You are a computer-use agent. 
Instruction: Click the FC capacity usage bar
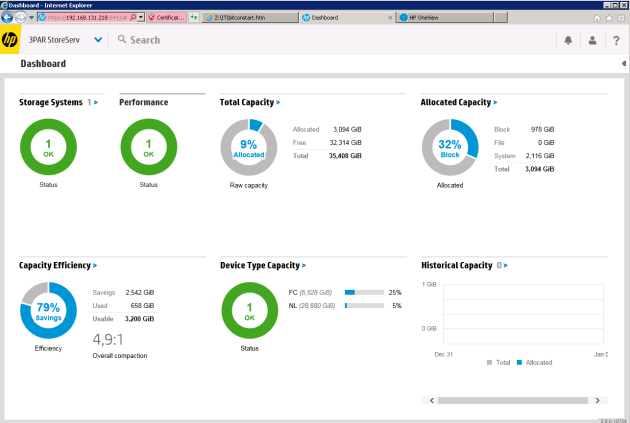pos(364,292)
